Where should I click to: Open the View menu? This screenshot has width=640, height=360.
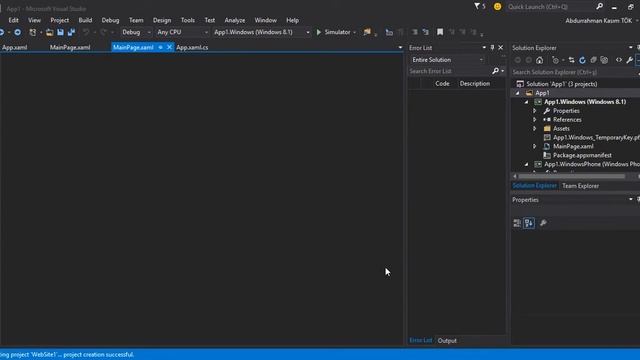(34, 20)
